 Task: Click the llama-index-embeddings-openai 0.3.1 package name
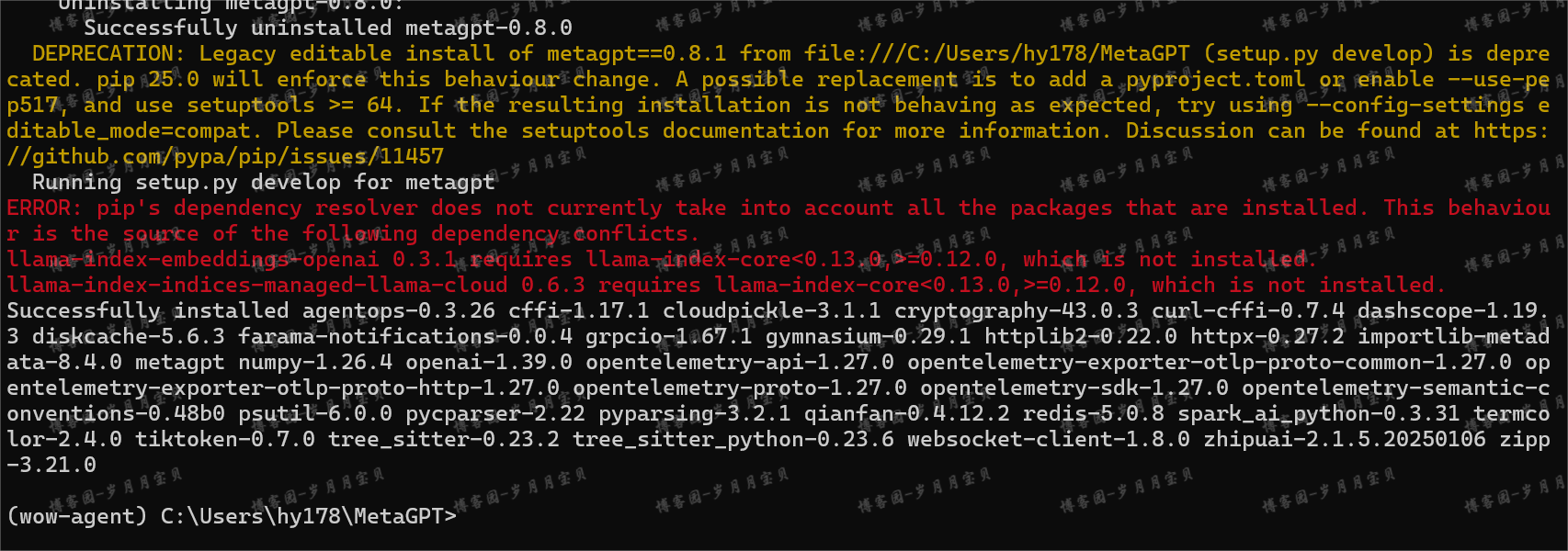coord(232,259)
